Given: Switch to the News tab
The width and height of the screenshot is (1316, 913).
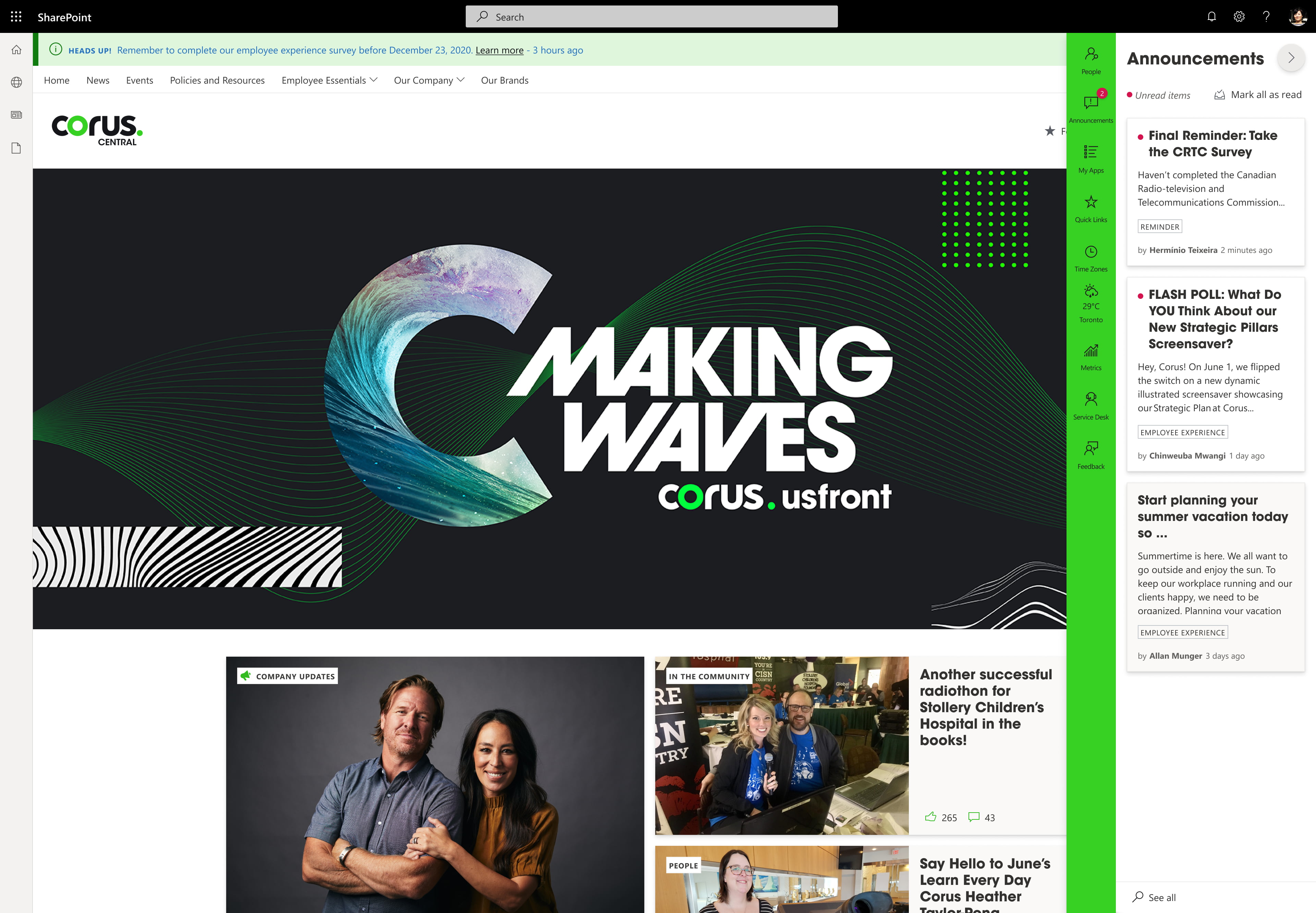Looking at the screenshot, I should click(97, 80).
